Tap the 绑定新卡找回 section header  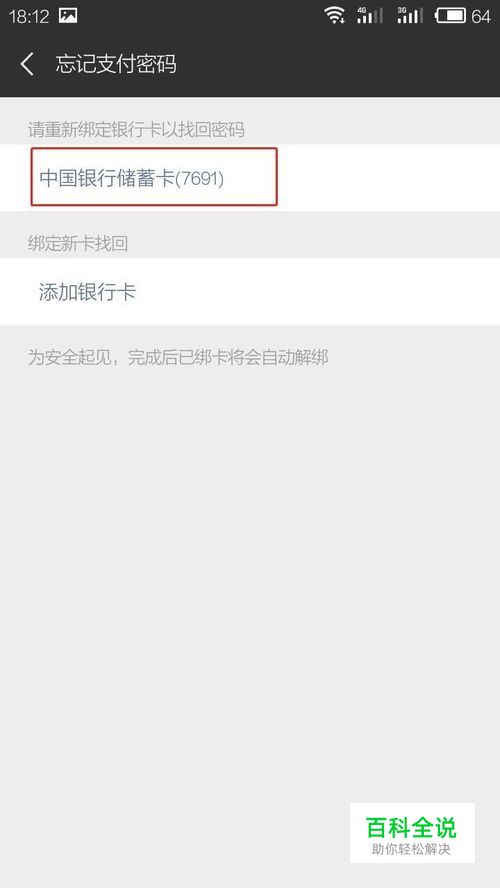coord(78,244)
